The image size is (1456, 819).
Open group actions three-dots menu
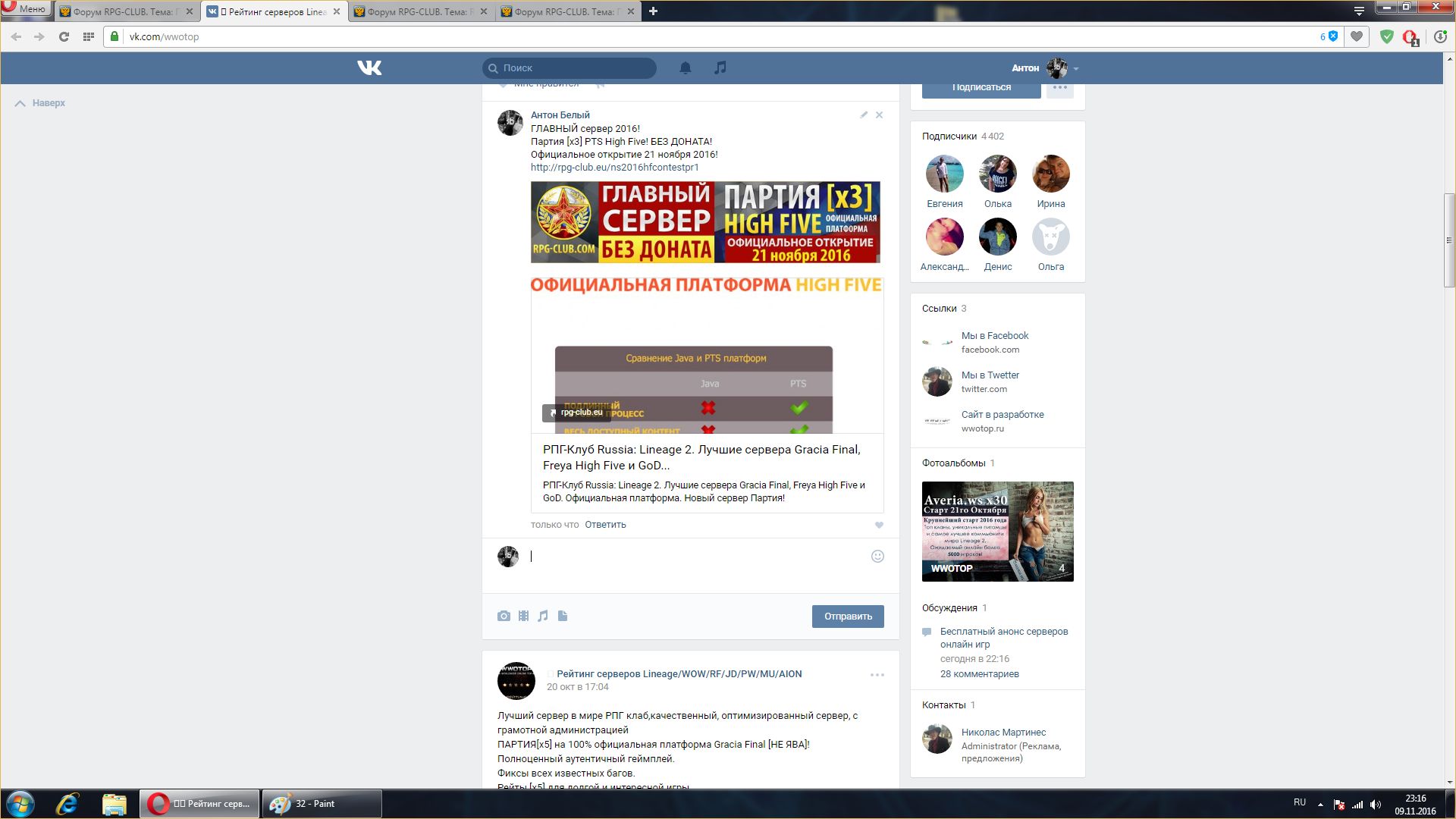coord(1059,88)
